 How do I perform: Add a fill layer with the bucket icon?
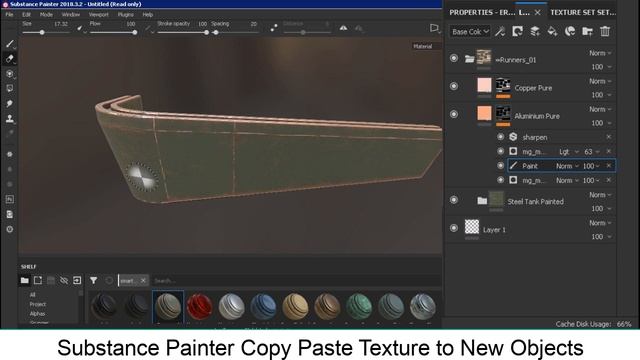pos(552,31)
